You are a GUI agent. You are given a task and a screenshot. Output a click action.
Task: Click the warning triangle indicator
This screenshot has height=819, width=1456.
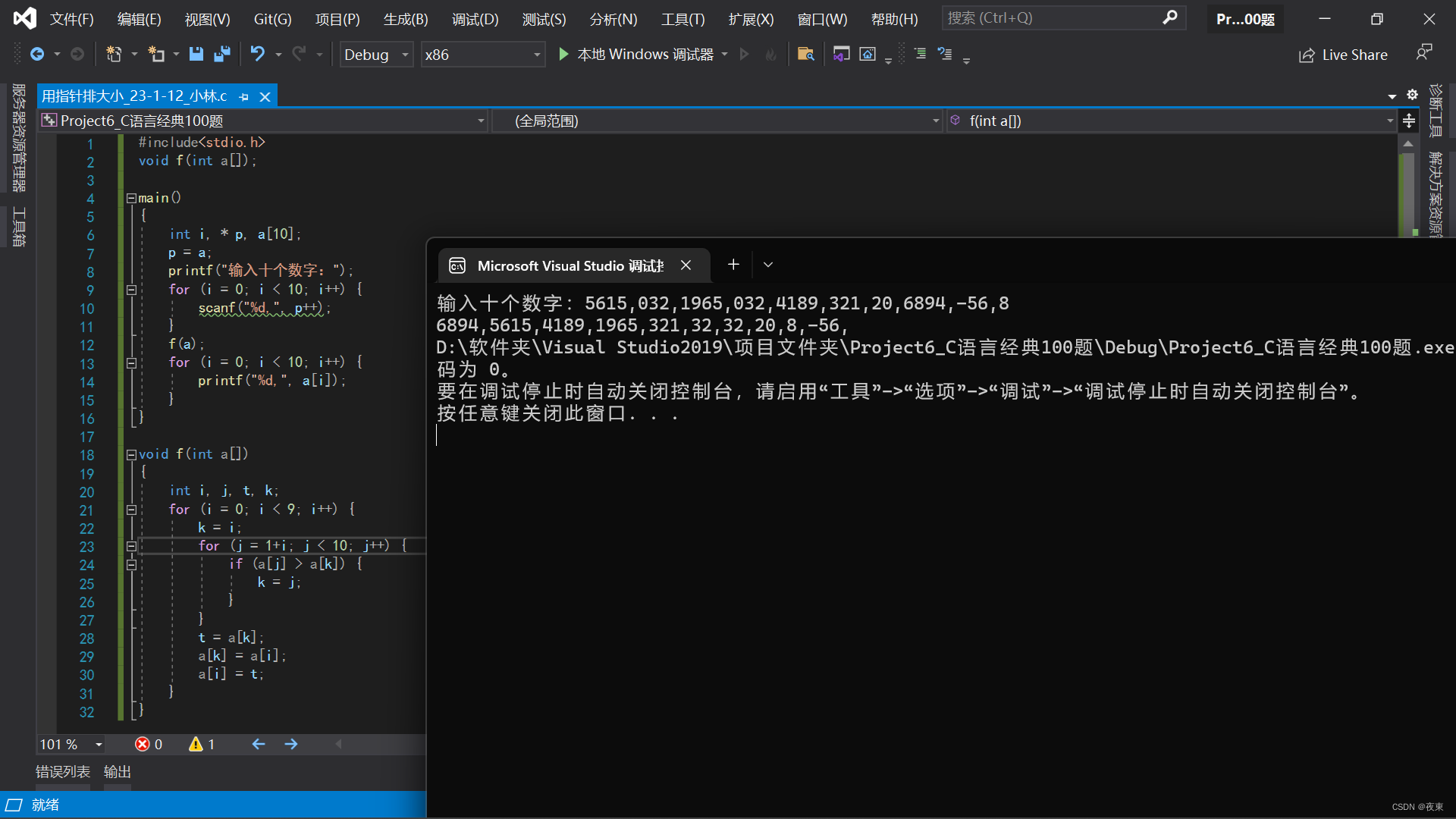(x=196, y=744)
